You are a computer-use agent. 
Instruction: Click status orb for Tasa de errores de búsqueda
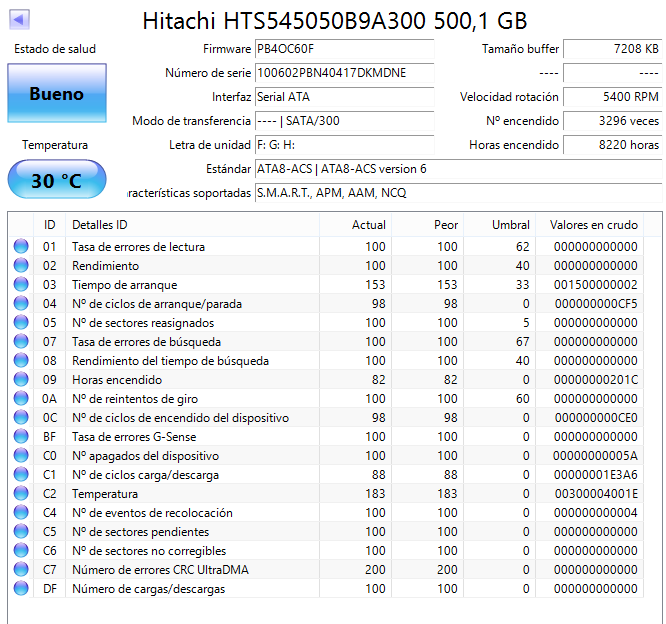tap(21, 342)
